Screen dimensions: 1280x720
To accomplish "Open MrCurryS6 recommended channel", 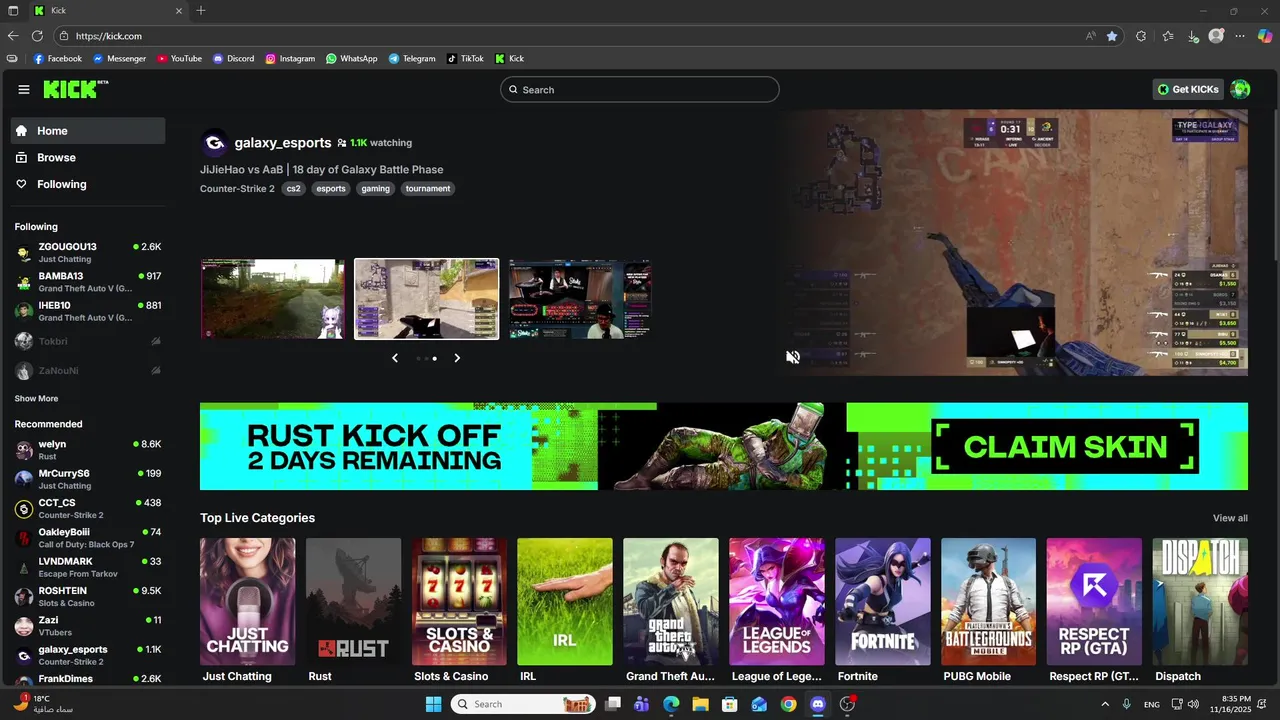I will [88, 479].
